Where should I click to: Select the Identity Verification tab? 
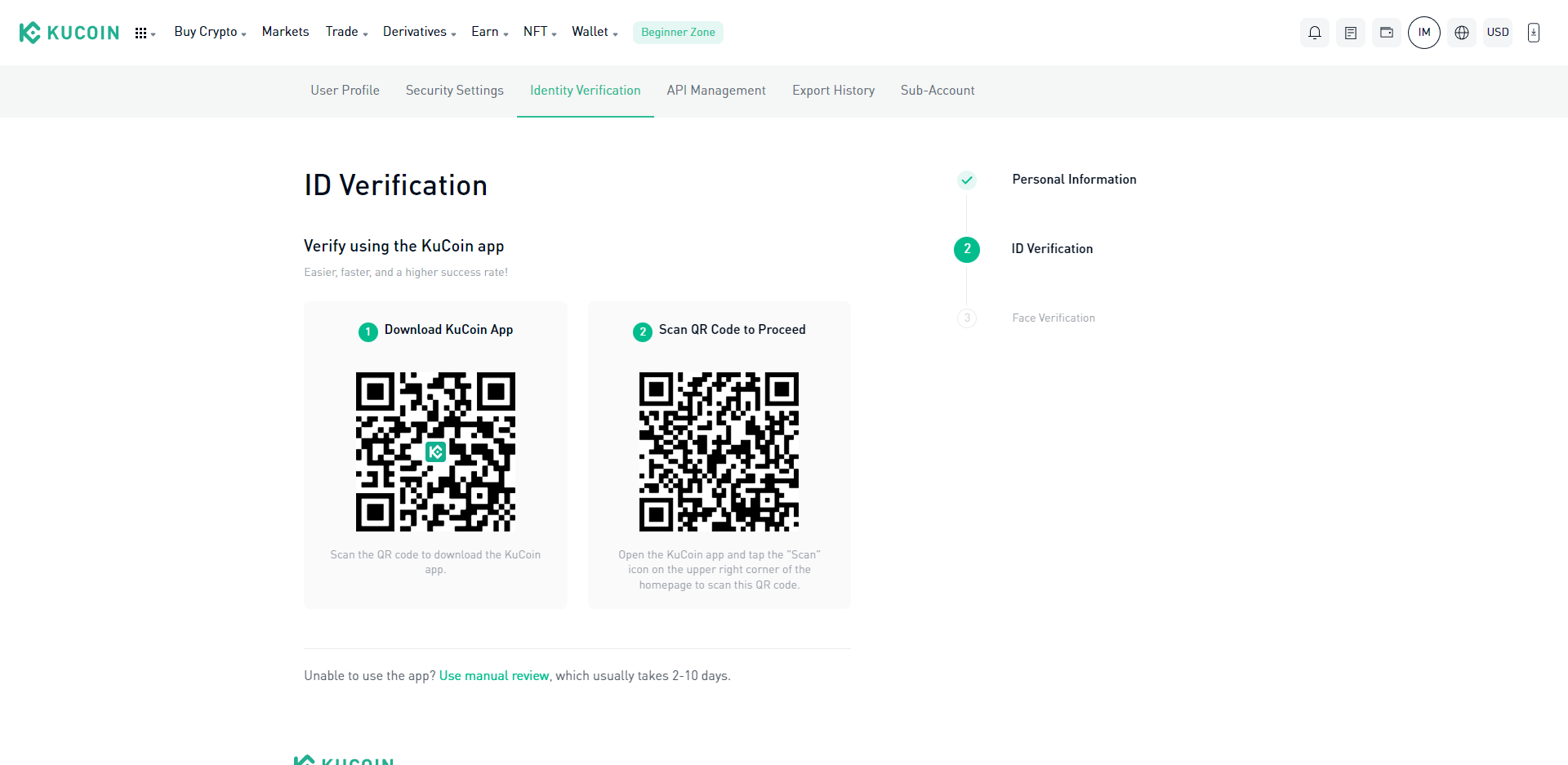coord(585,91)
